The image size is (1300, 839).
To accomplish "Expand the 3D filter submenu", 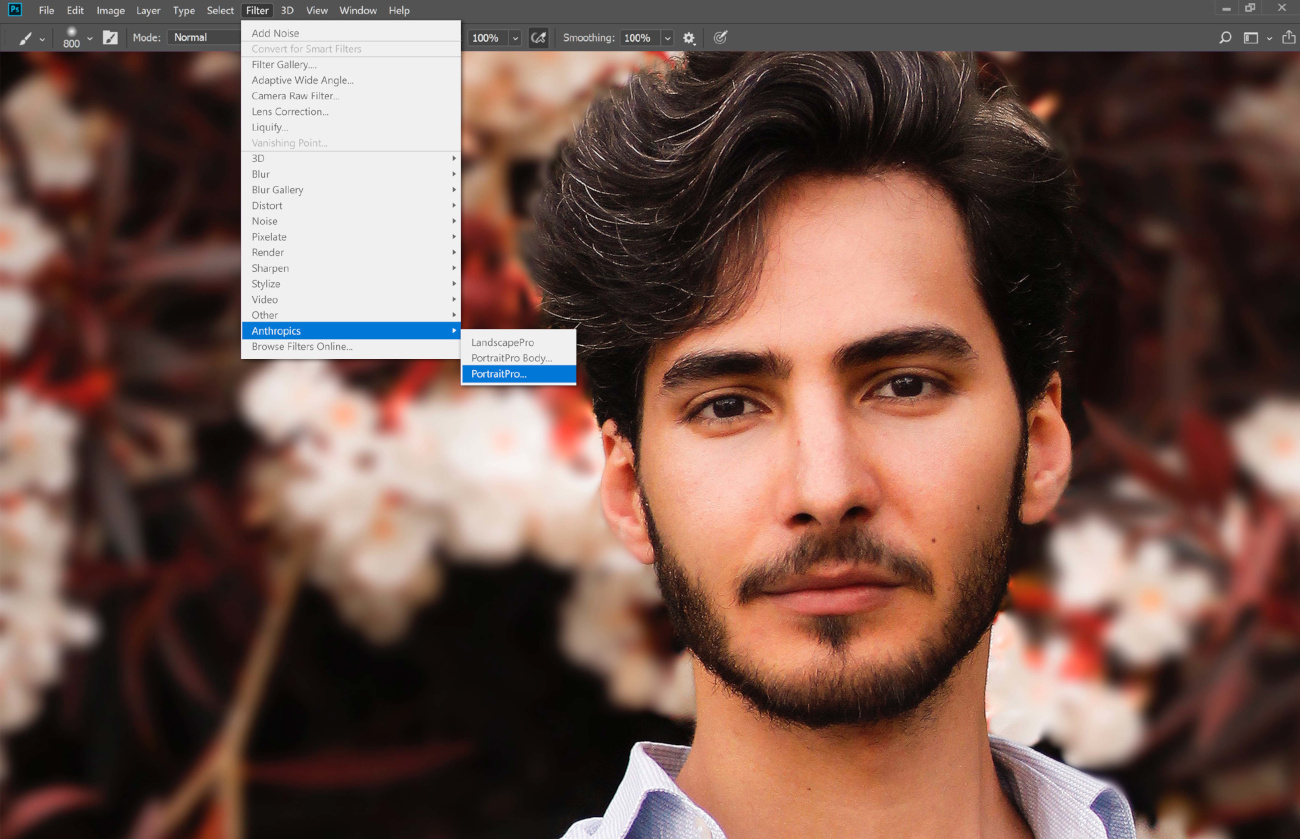I will pos(351,158).
